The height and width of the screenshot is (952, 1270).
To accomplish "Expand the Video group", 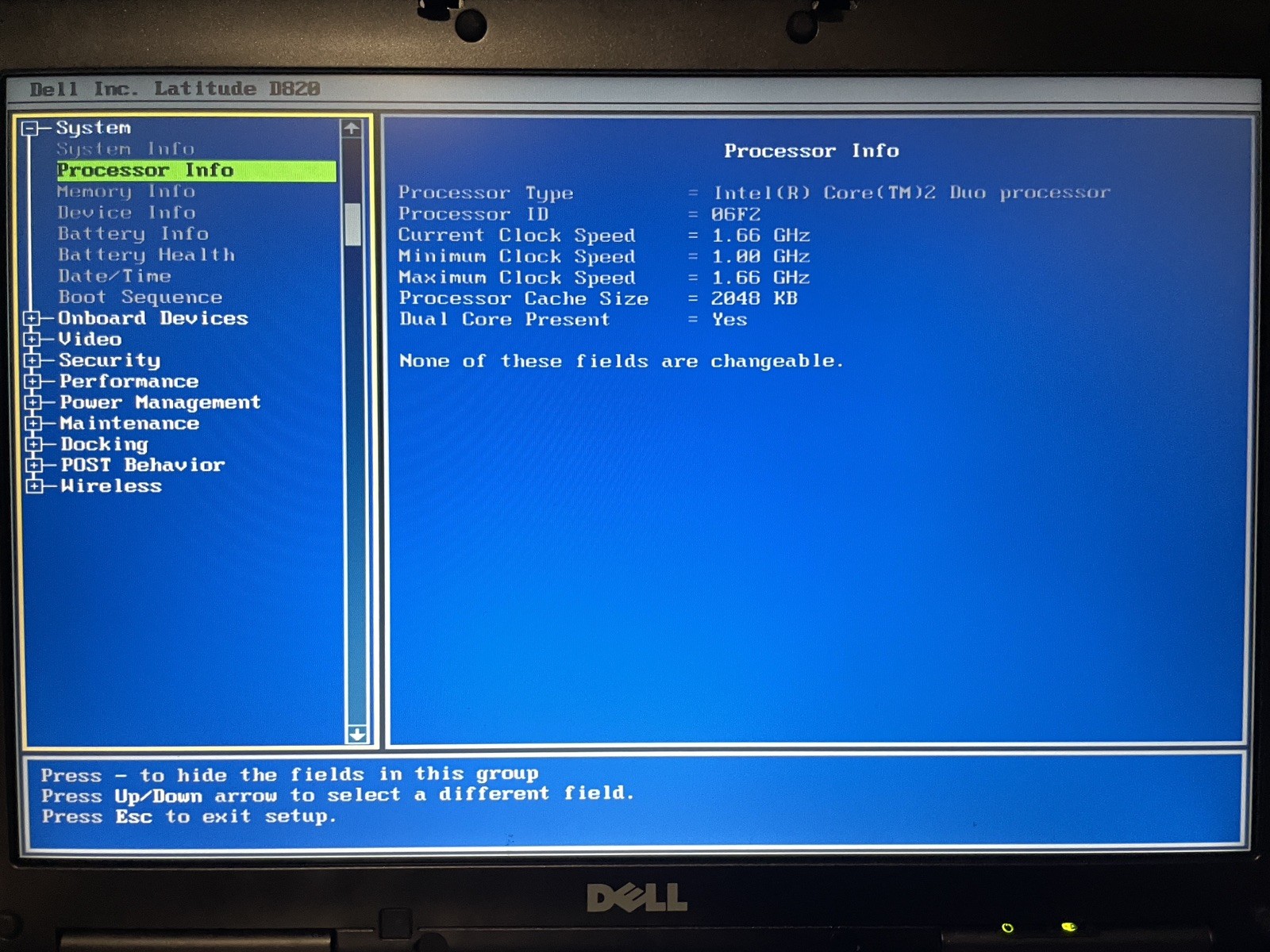I will [32, 340].
